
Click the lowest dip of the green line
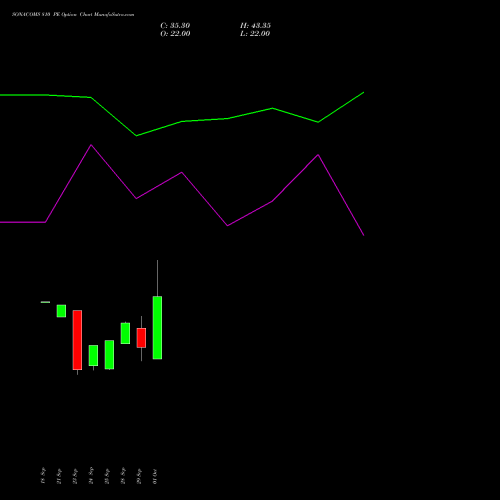pyautogui.click(x=136, y=136)
